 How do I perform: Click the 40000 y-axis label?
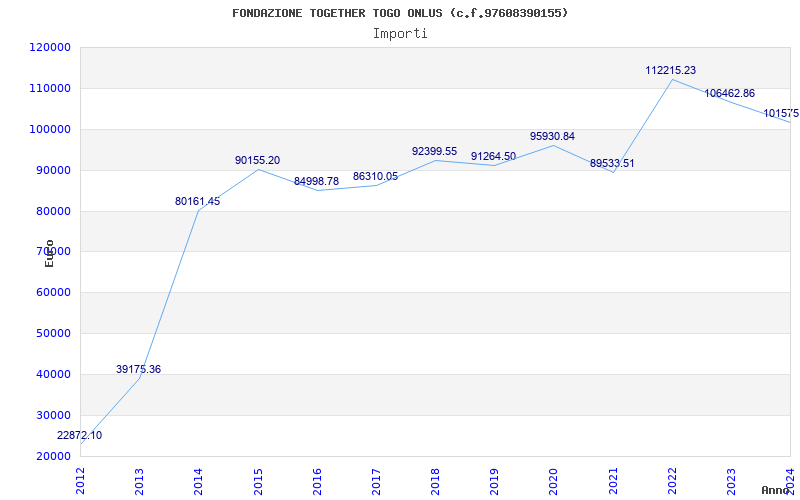(x=53, y=374)
